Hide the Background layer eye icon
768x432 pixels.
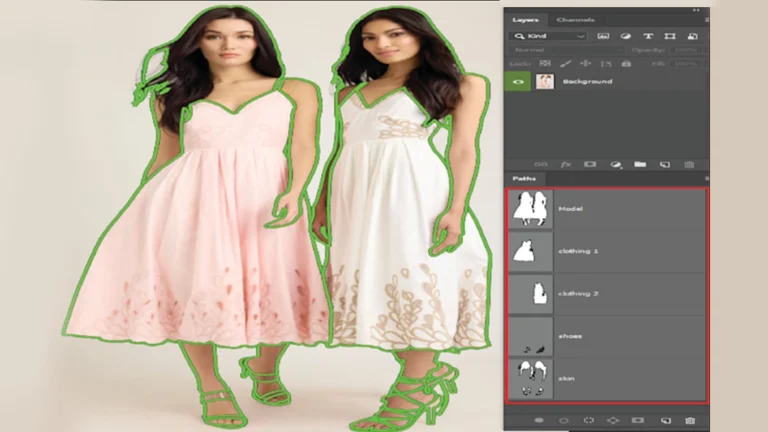point(518,82)
